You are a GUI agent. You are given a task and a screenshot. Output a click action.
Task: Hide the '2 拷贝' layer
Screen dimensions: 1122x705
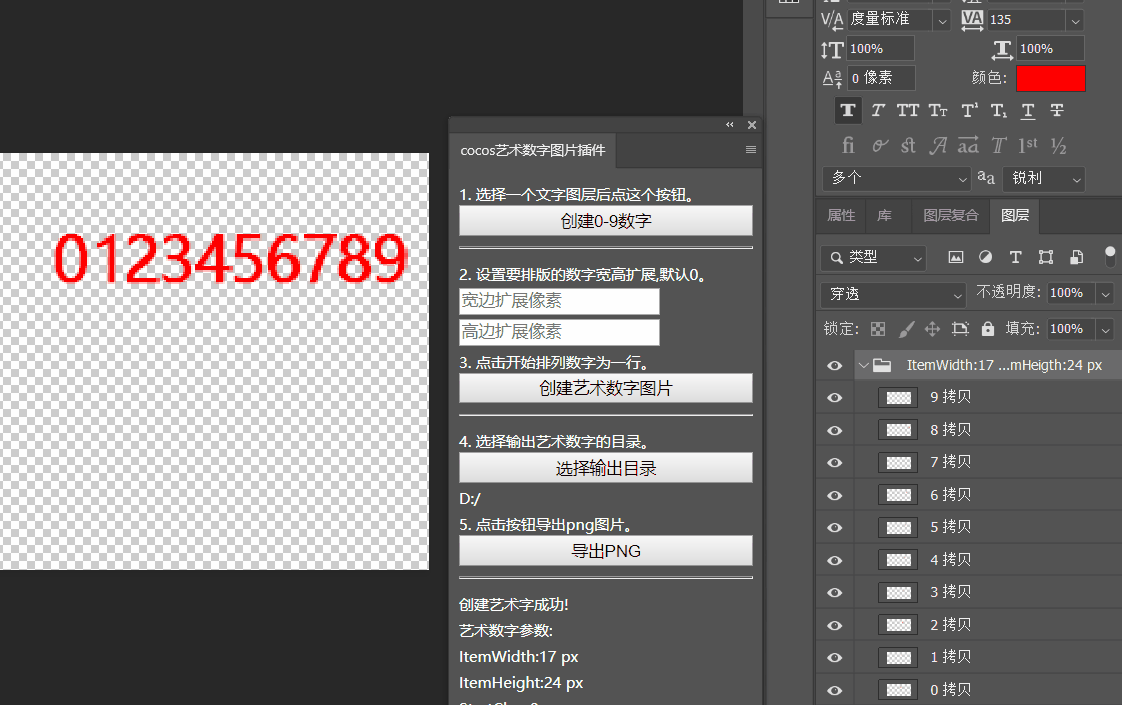pyautogui.click(x=834, y=626)
